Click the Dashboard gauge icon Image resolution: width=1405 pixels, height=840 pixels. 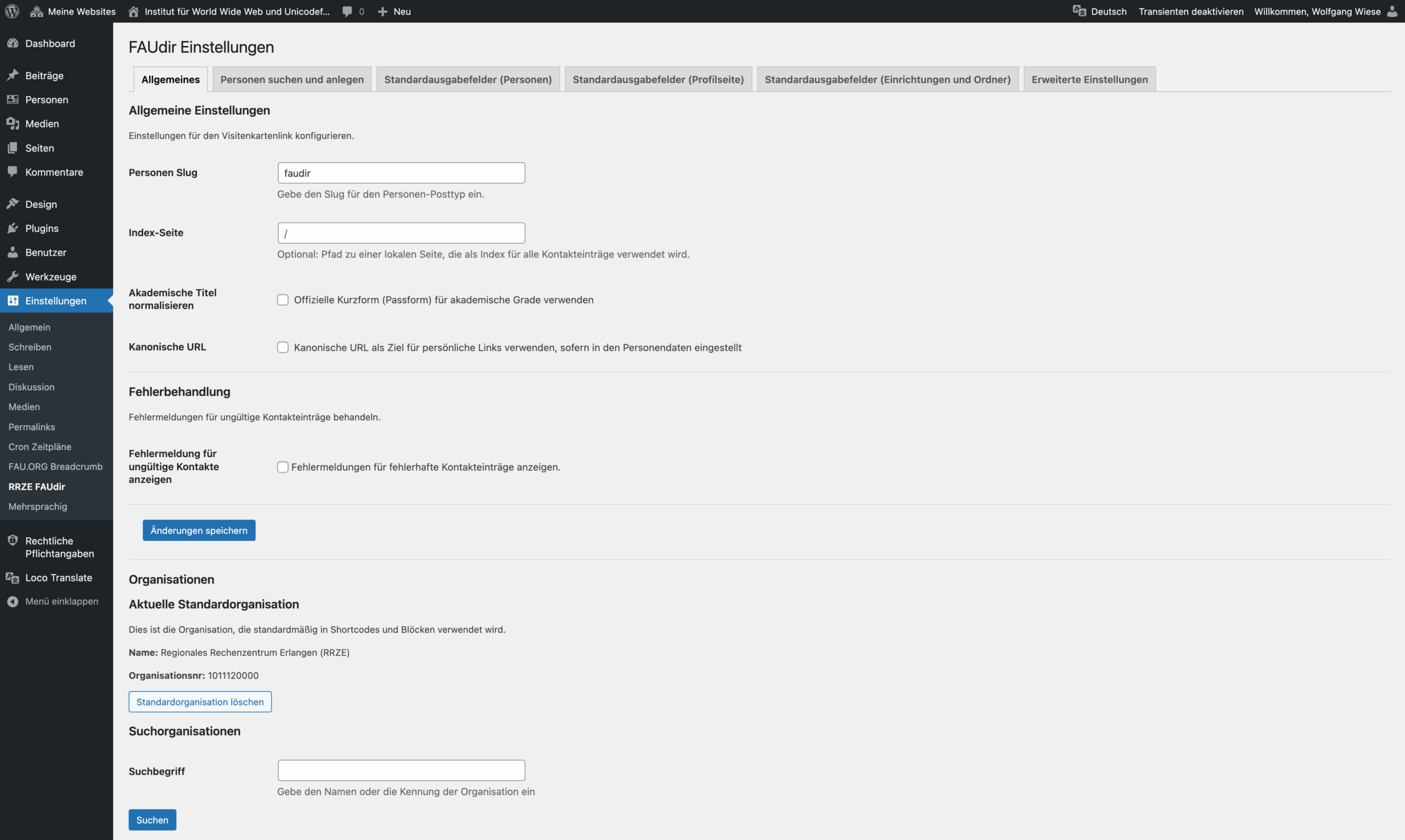13,43
